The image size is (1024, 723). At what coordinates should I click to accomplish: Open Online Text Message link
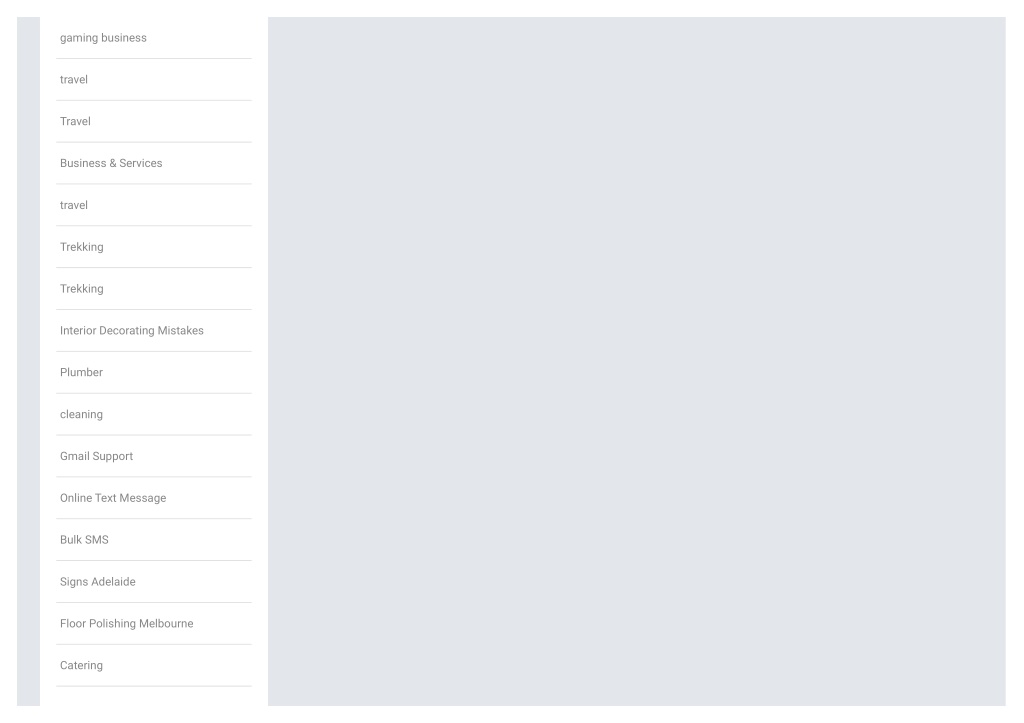pyautogui.click(x=113, y=498)
